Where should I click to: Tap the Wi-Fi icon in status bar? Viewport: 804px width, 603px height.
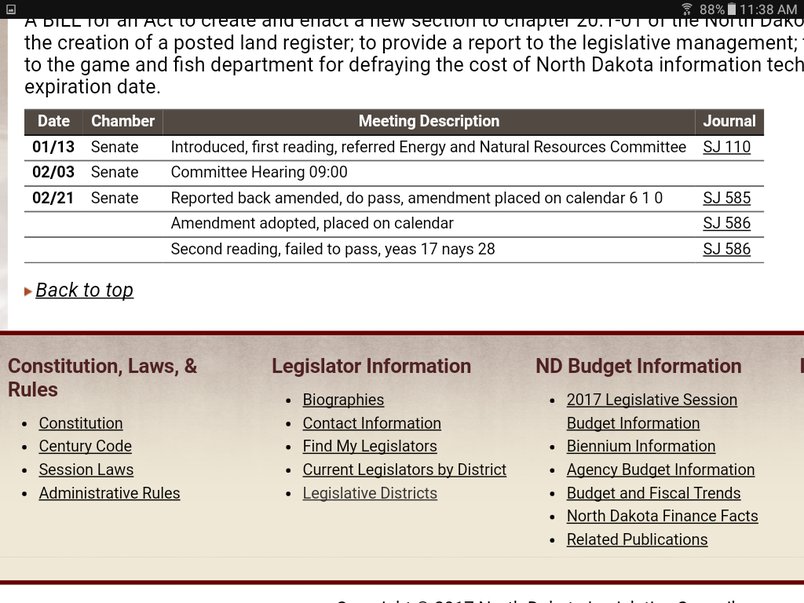click(x=686, y=9)
